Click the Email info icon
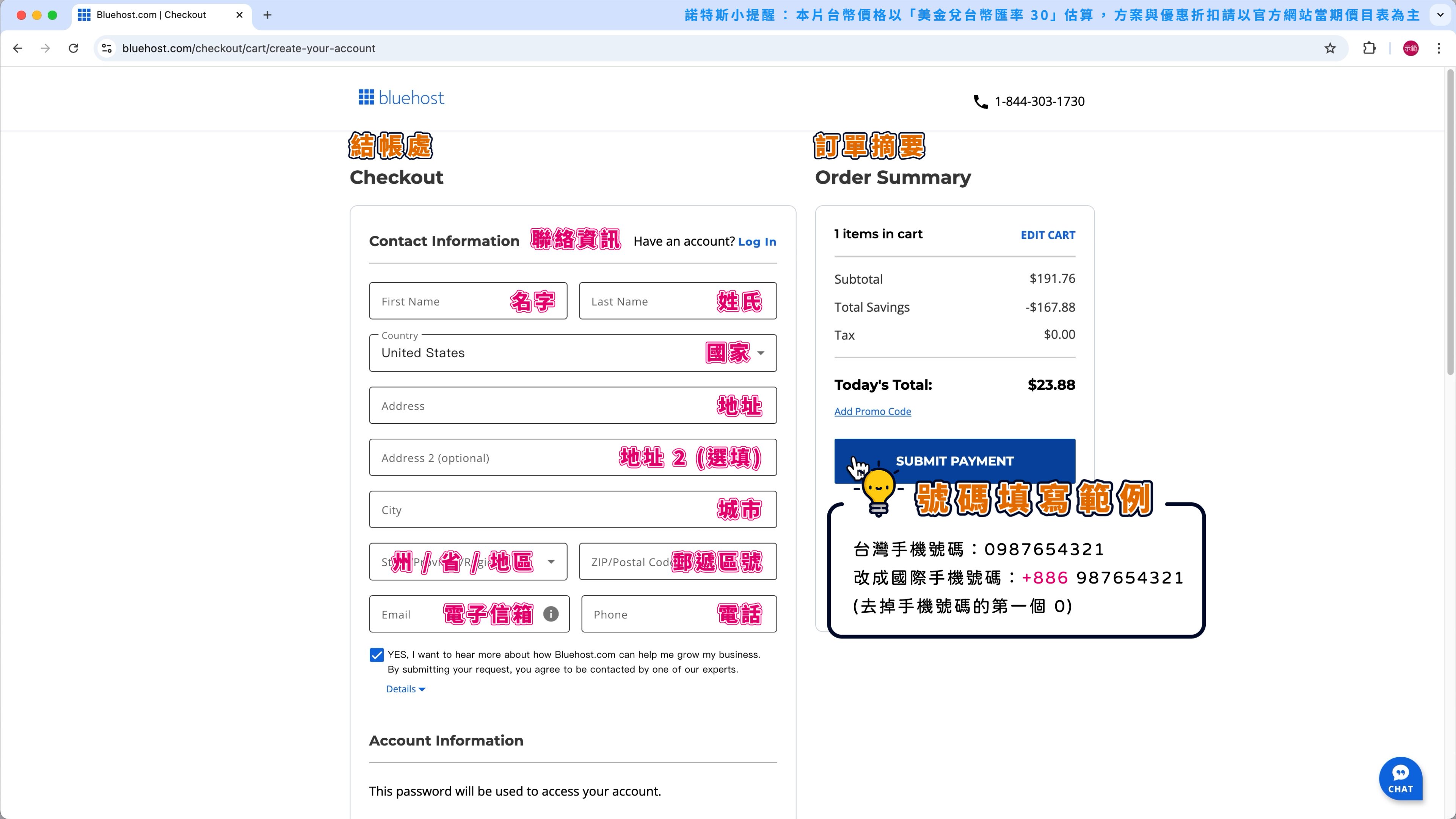 tap(551, 614)
